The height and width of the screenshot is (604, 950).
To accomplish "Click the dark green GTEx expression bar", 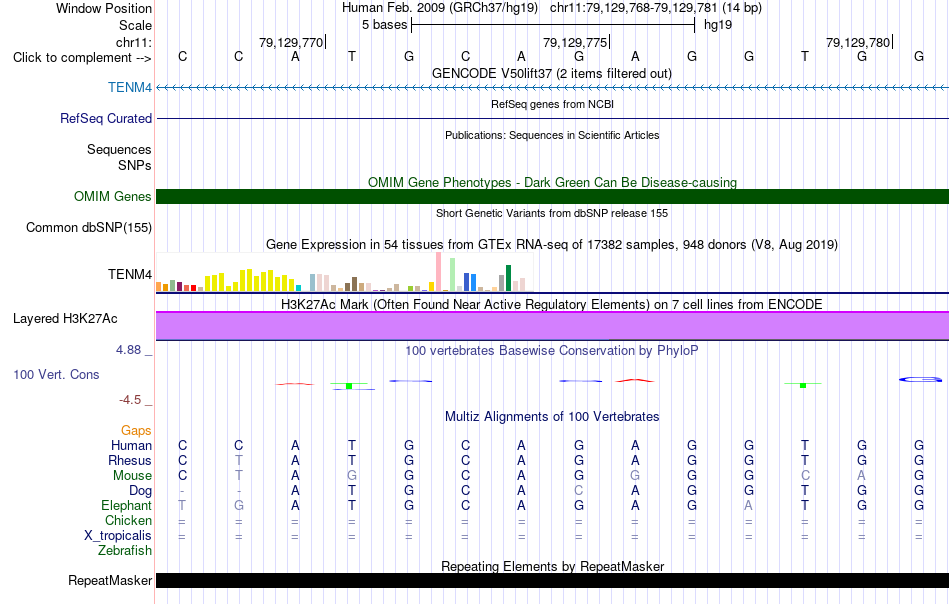I will tap(508, 278).
